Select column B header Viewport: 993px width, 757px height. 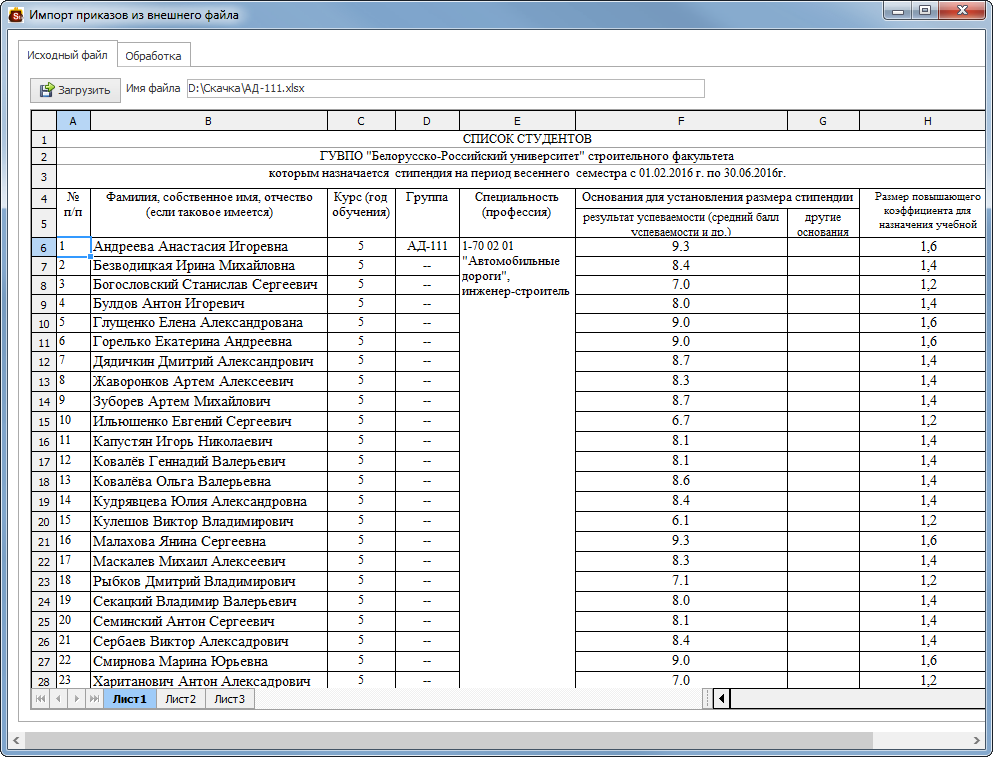coord(209,121)
